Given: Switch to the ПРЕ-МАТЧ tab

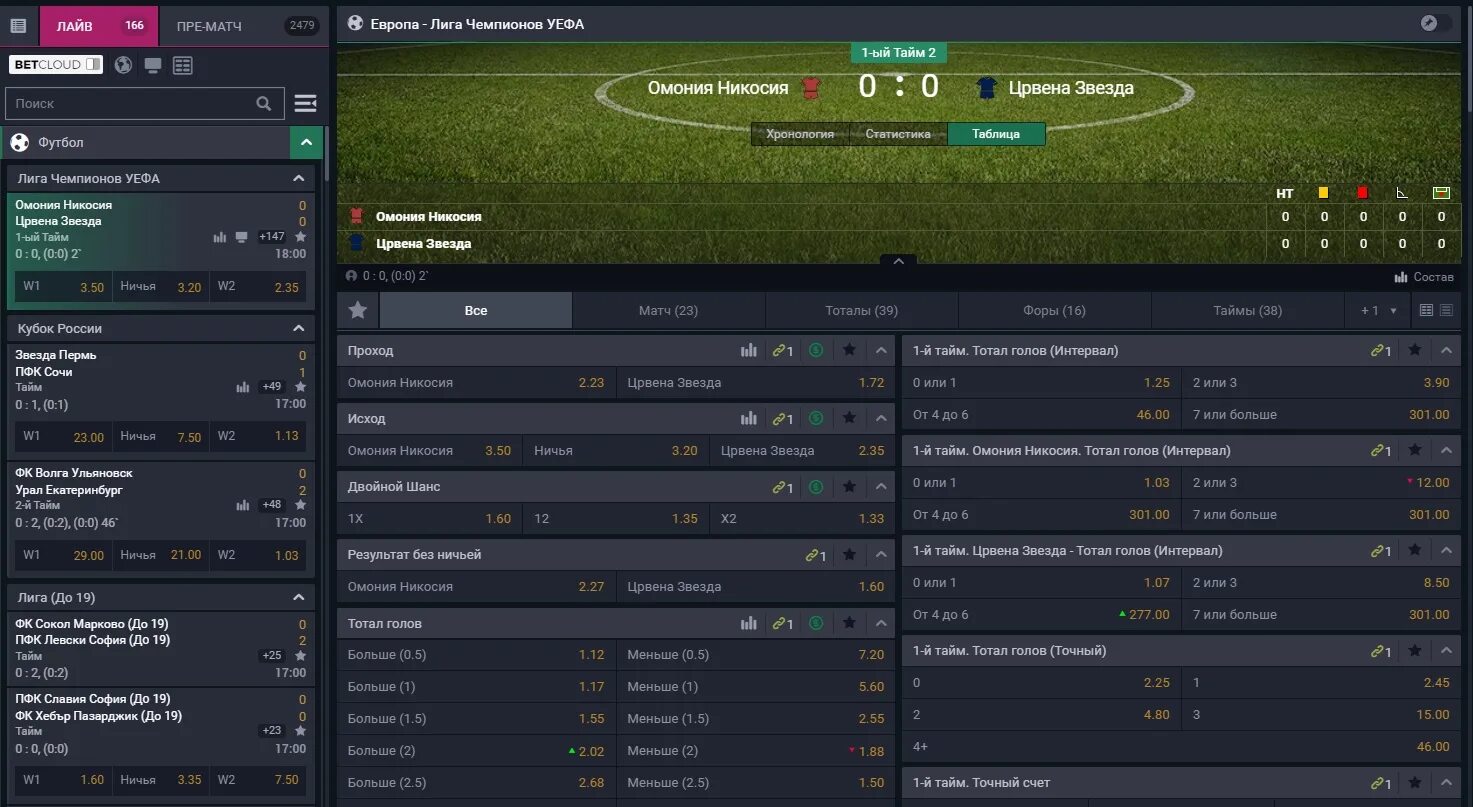Looking at the screenshot, I should click(x=209, y=26).
